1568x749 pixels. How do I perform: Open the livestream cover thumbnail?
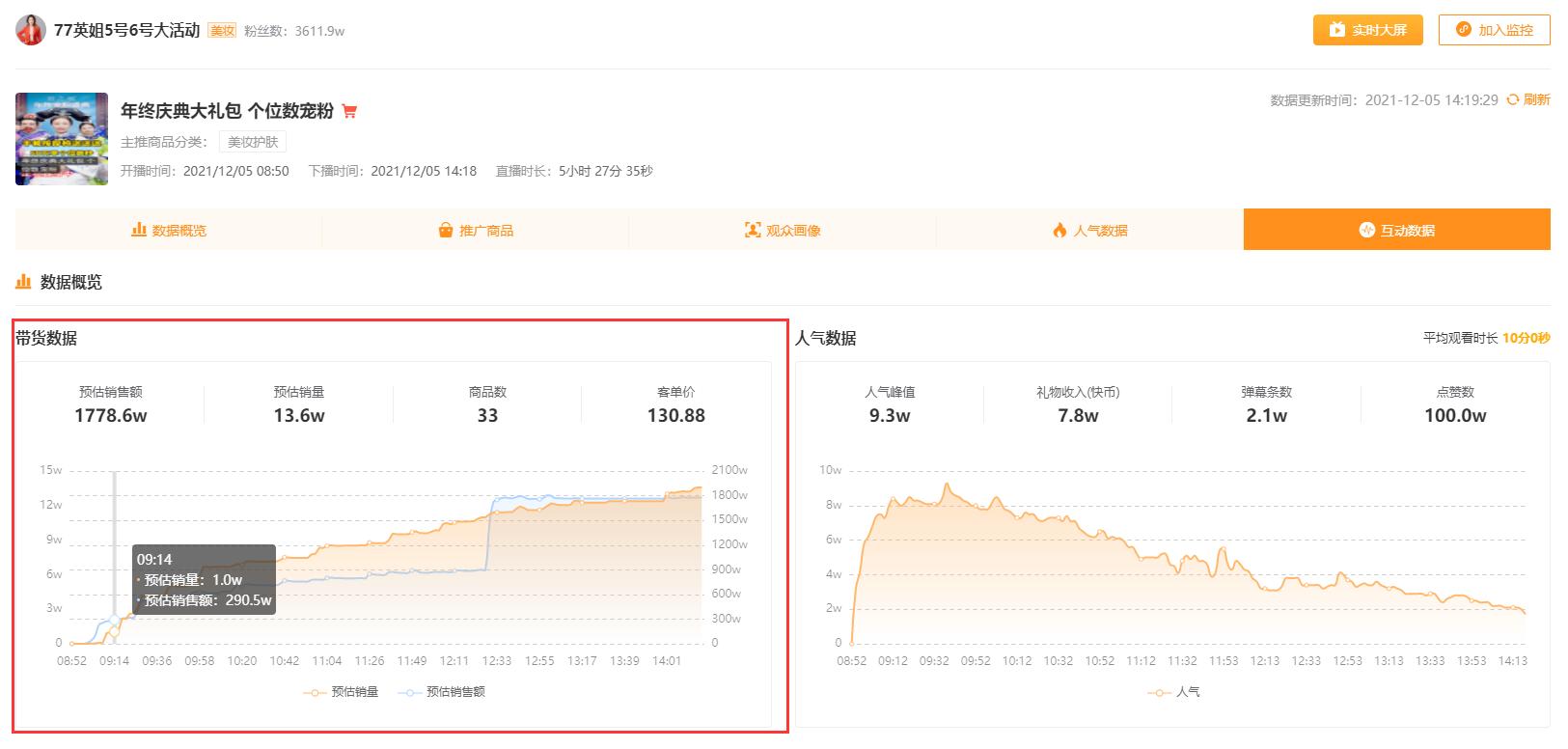tap(62, 139)
